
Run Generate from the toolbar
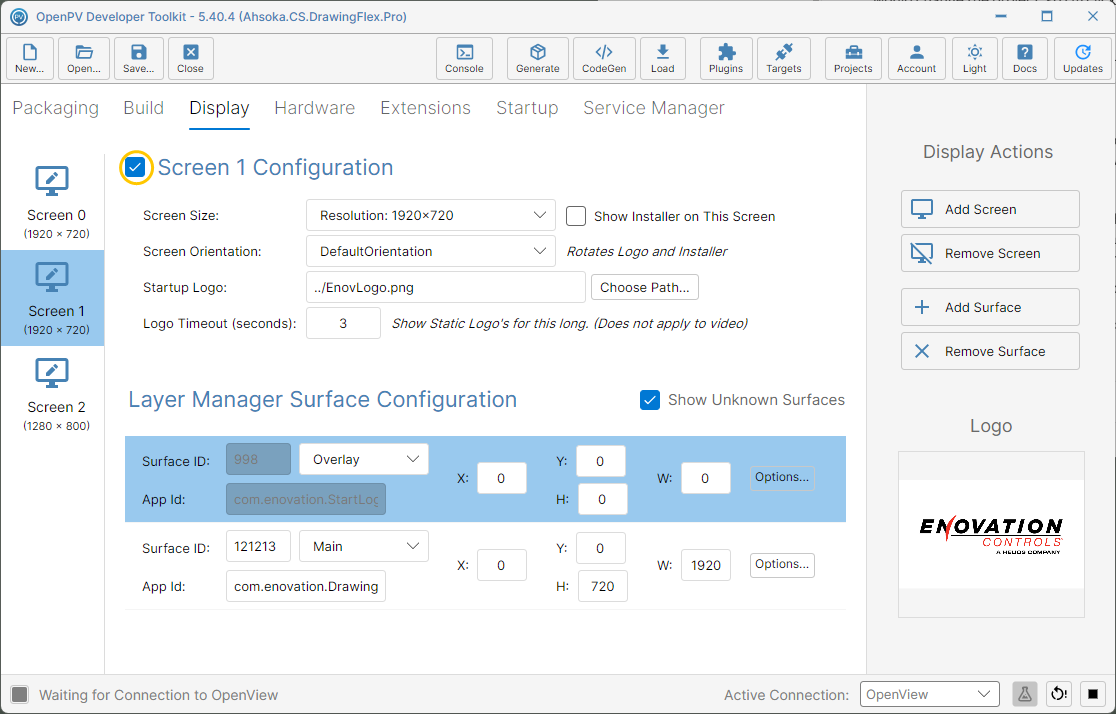tap(537, 58)
